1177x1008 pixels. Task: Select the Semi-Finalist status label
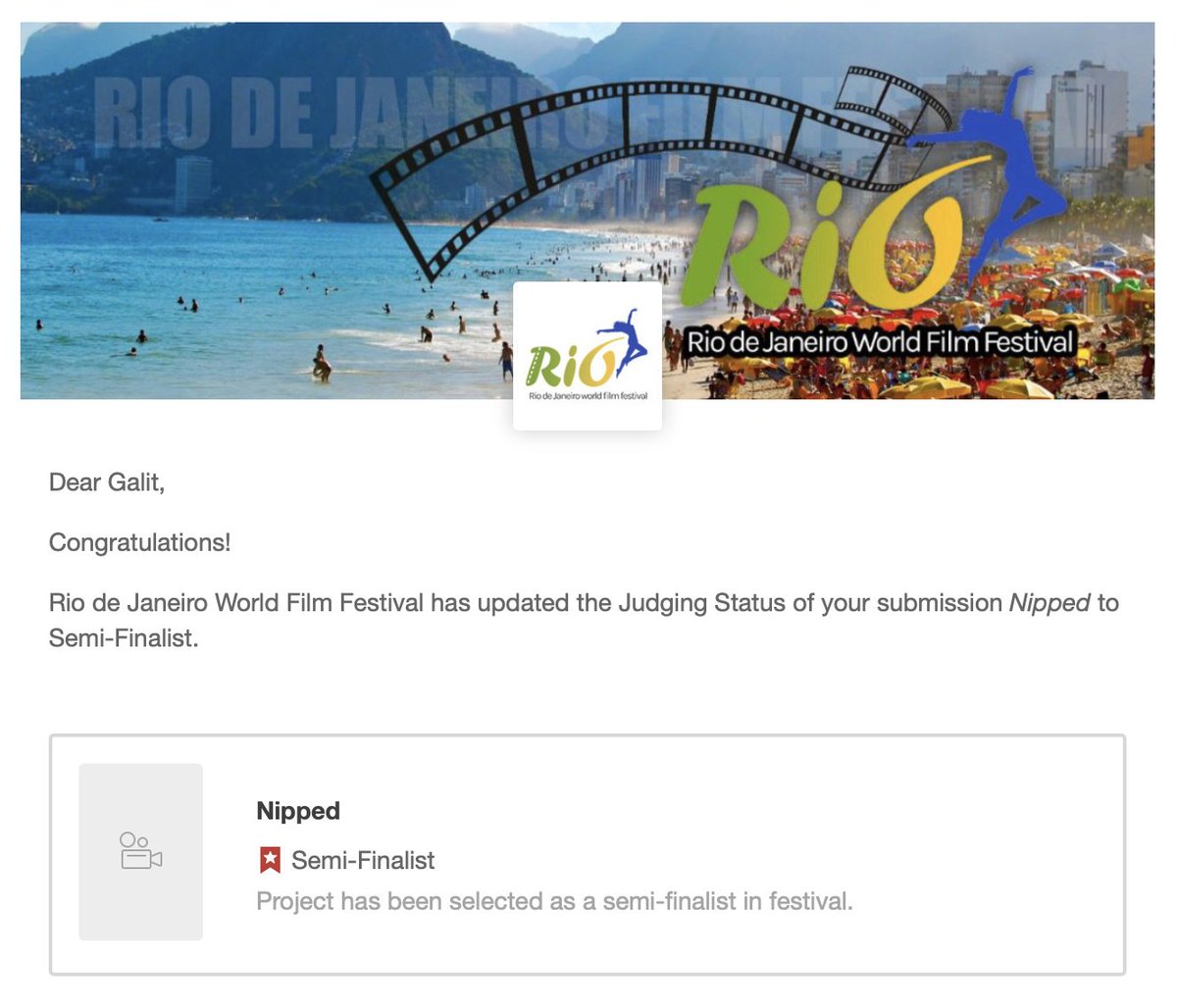pos(363,861)
